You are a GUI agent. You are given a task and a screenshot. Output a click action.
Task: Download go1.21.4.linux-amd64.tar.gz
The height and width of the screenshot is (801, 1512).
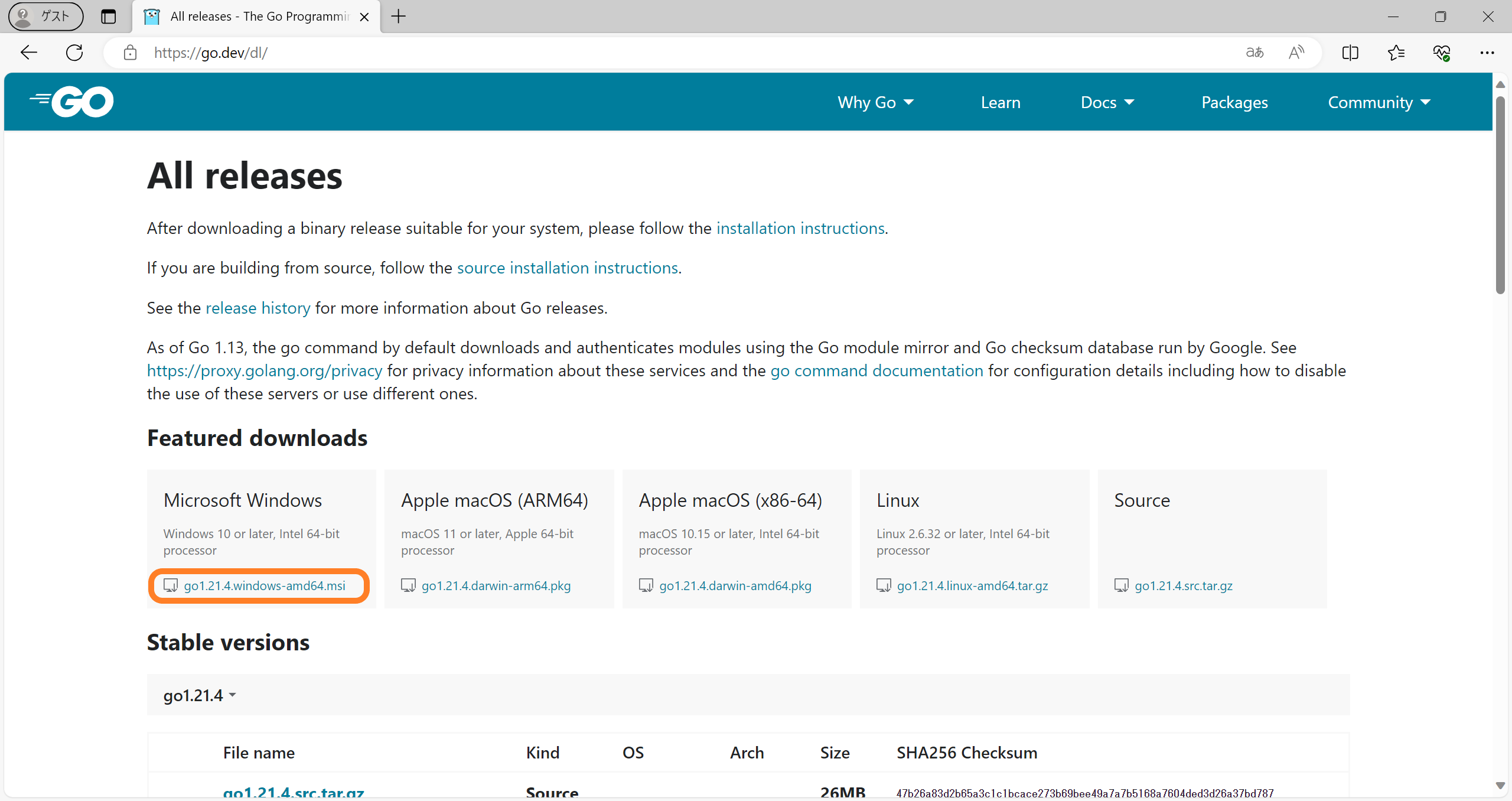972,585
